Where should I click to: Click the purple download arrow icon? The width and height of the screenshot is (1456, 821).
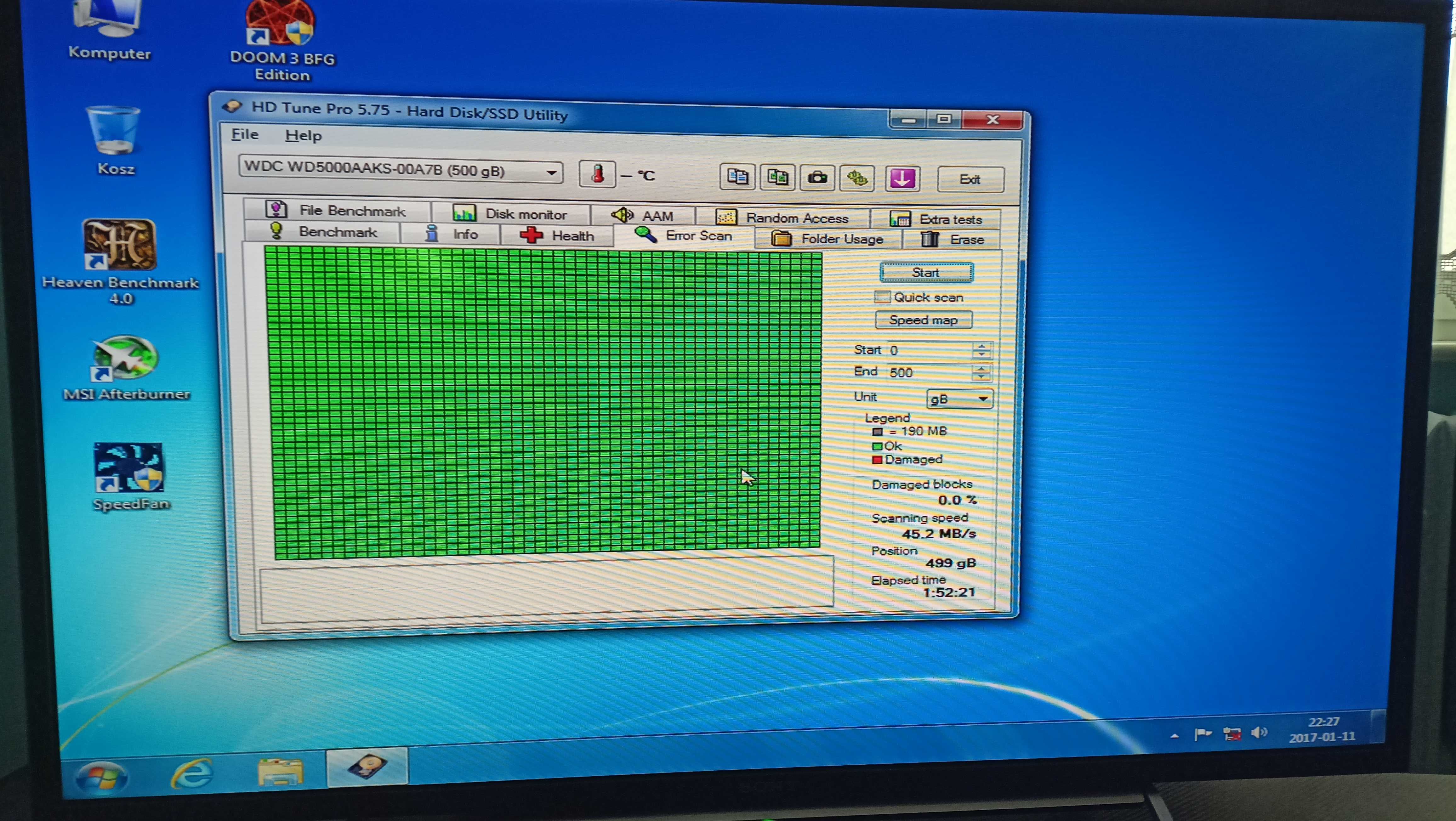[x=902, y=180]
